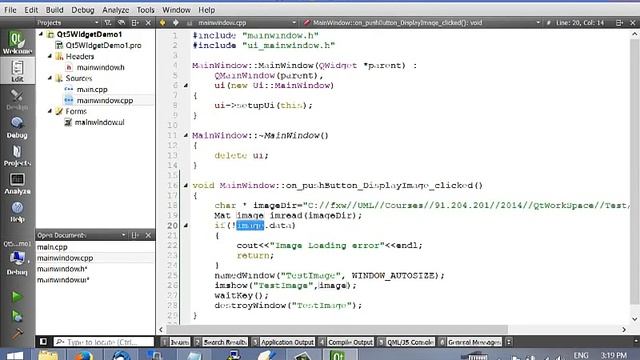Split the editor view
This screenshot has width=640, height=360.
click(x=619, y=23)
